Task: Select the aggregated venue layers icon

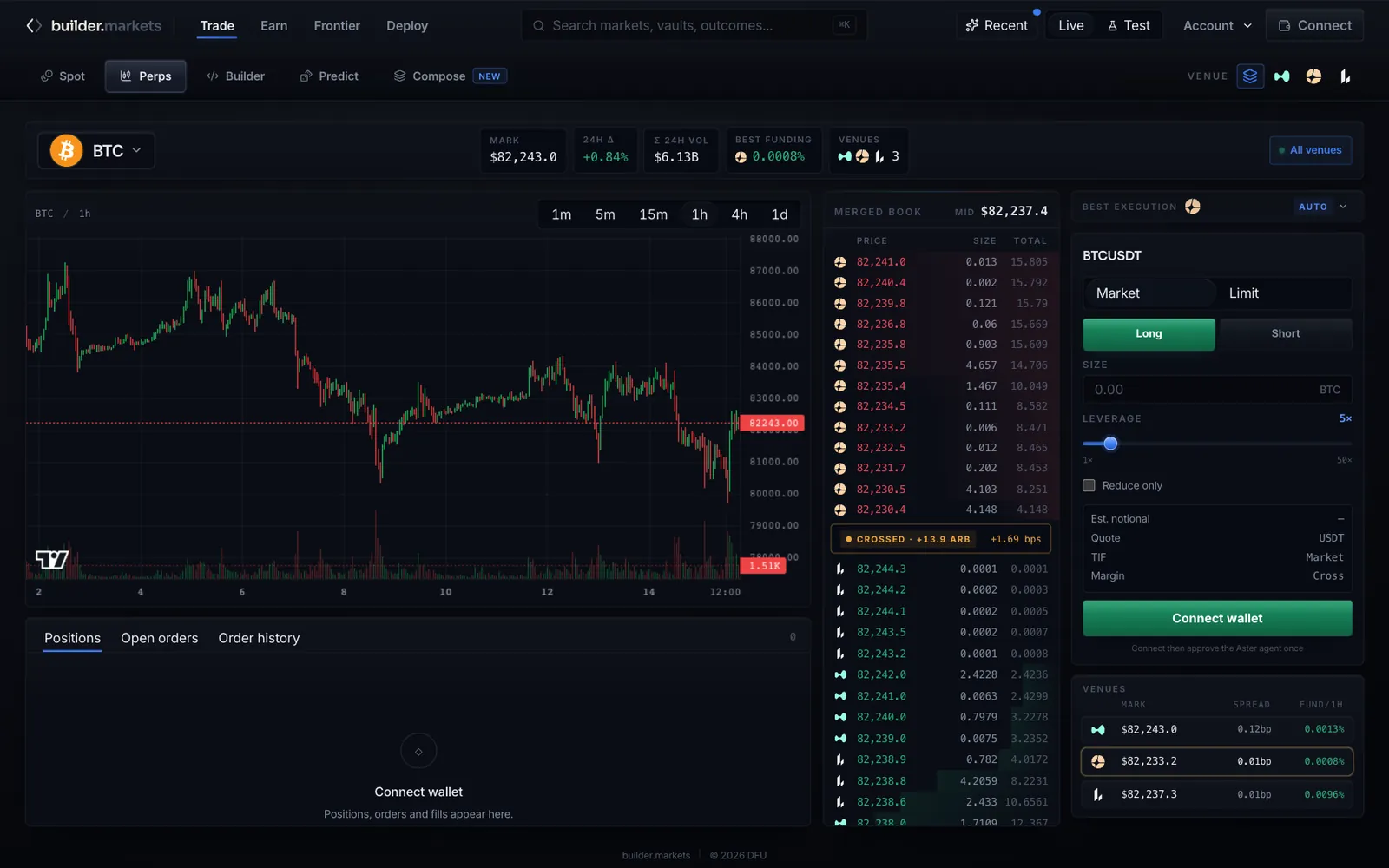Action: coord(1250,76)
